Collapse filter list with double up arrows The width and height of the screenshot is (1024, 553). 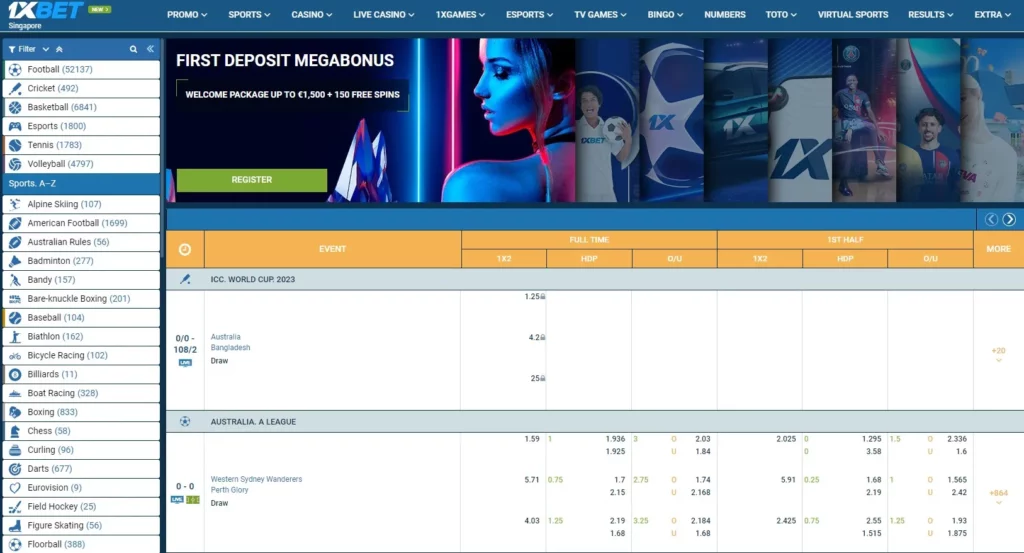tap(59, 49)
